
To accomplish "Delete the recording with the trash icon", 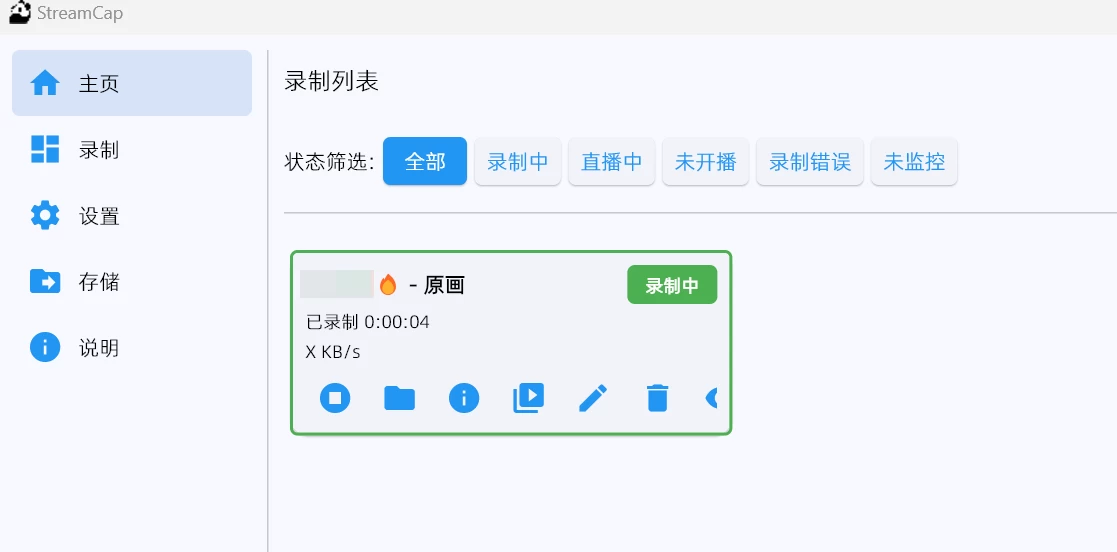I will coord(657,398).
